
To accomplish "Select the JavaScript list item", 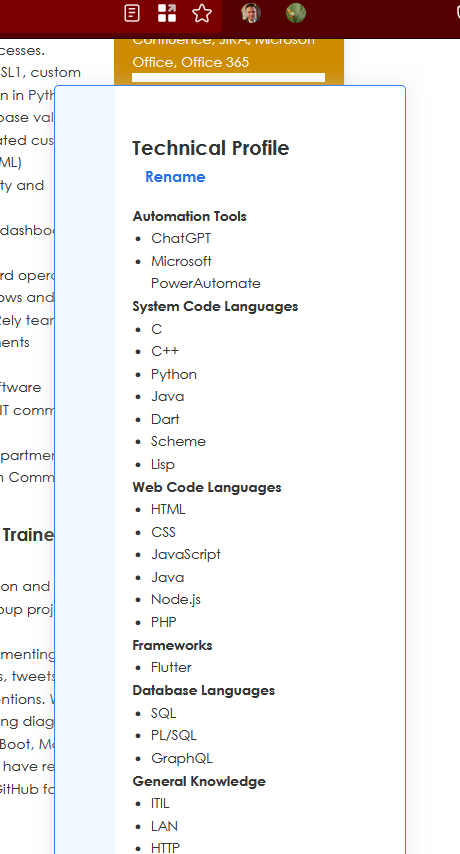I will [x=186, y=554].
